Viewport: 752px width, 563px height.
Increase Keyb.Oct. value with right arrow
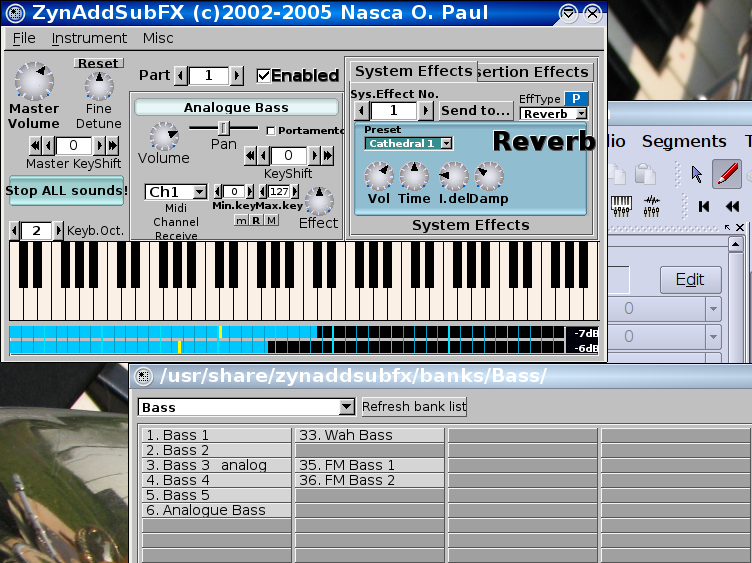coord(58,231)
